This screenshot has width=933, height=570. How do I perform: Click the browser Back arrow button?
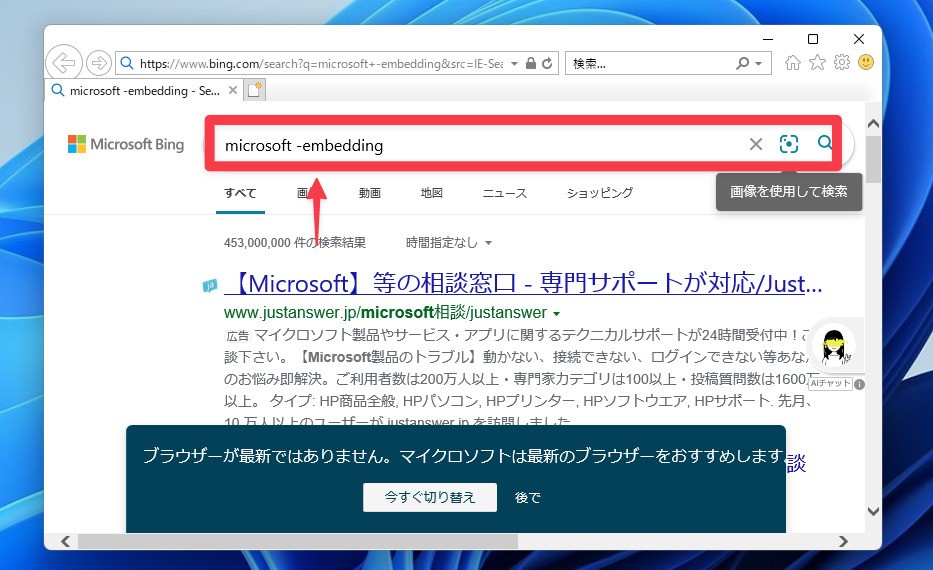(x=65, y=63)
